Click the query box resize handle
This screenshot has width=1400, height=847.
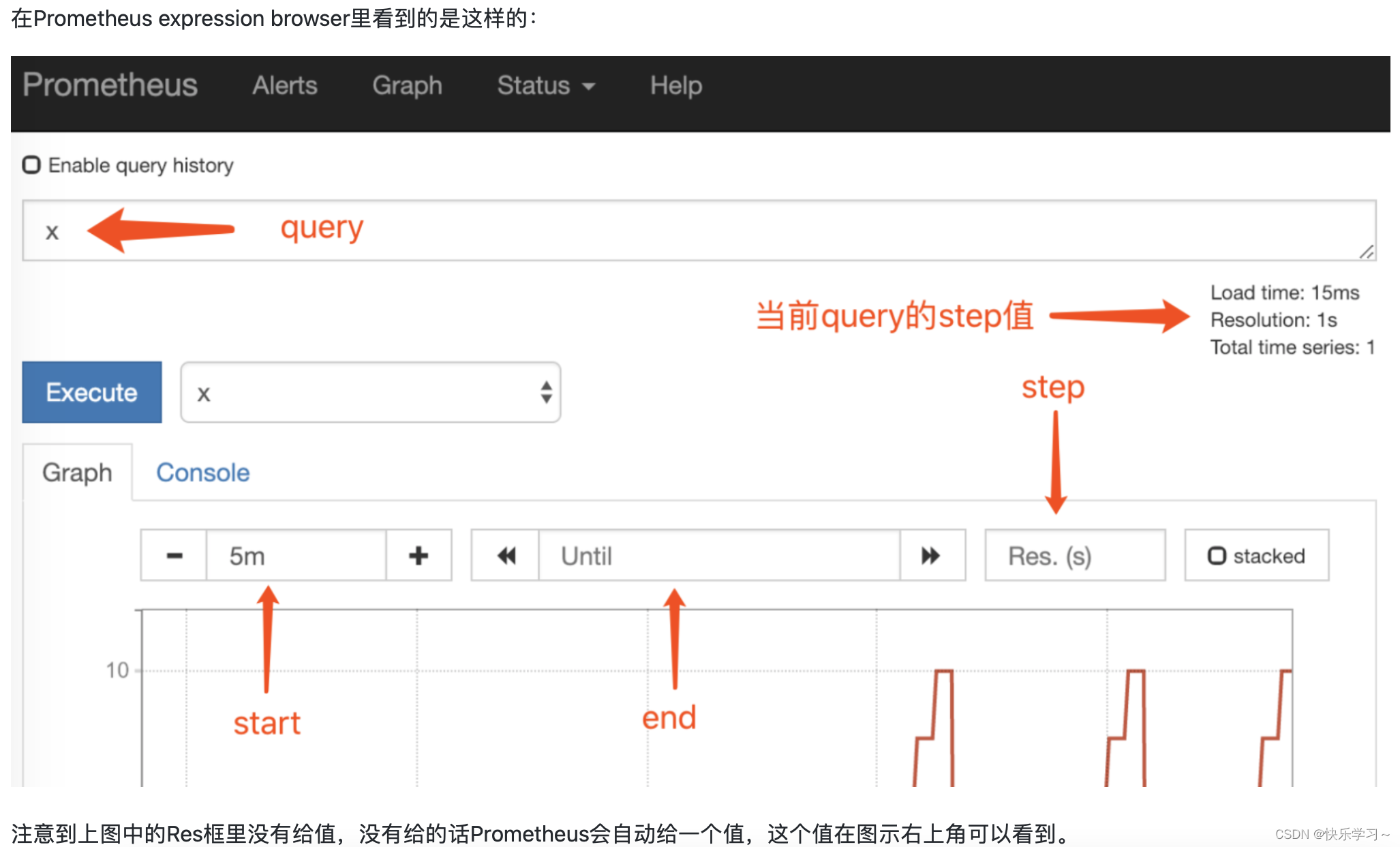pos(1367,252)
